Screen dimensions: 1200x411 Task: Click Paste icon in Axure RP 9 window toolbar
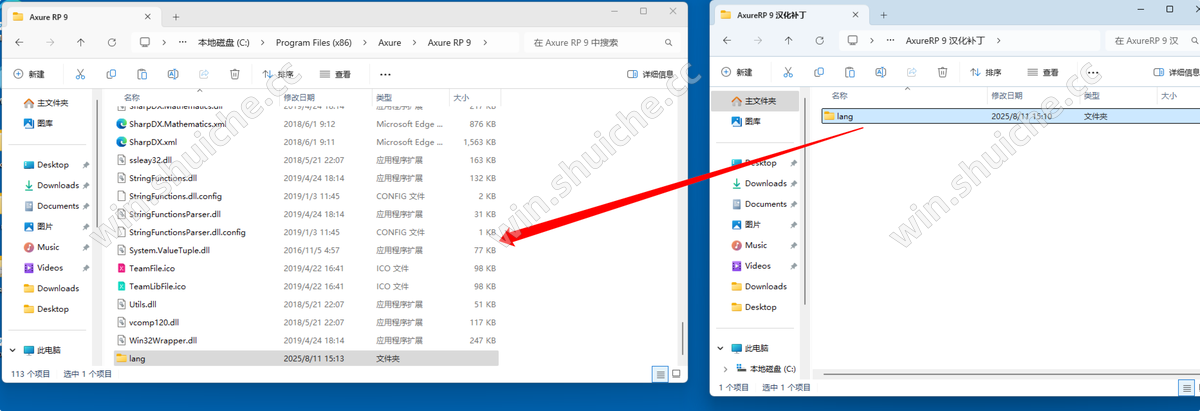(142, 74)
